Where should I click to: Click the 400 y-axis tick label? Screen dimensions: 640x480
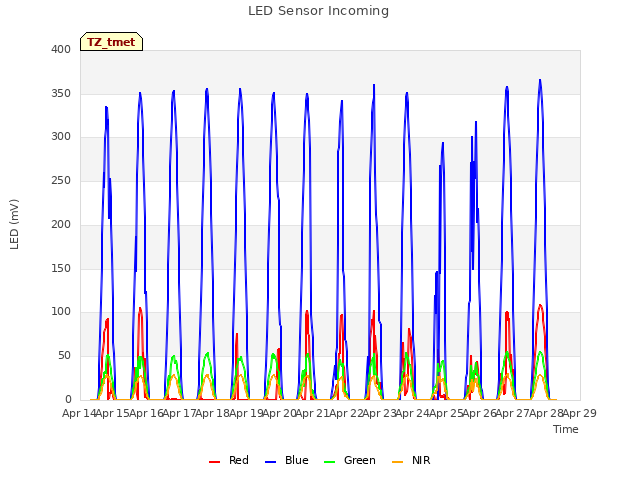pyautogui.click(x=61, y=49)
